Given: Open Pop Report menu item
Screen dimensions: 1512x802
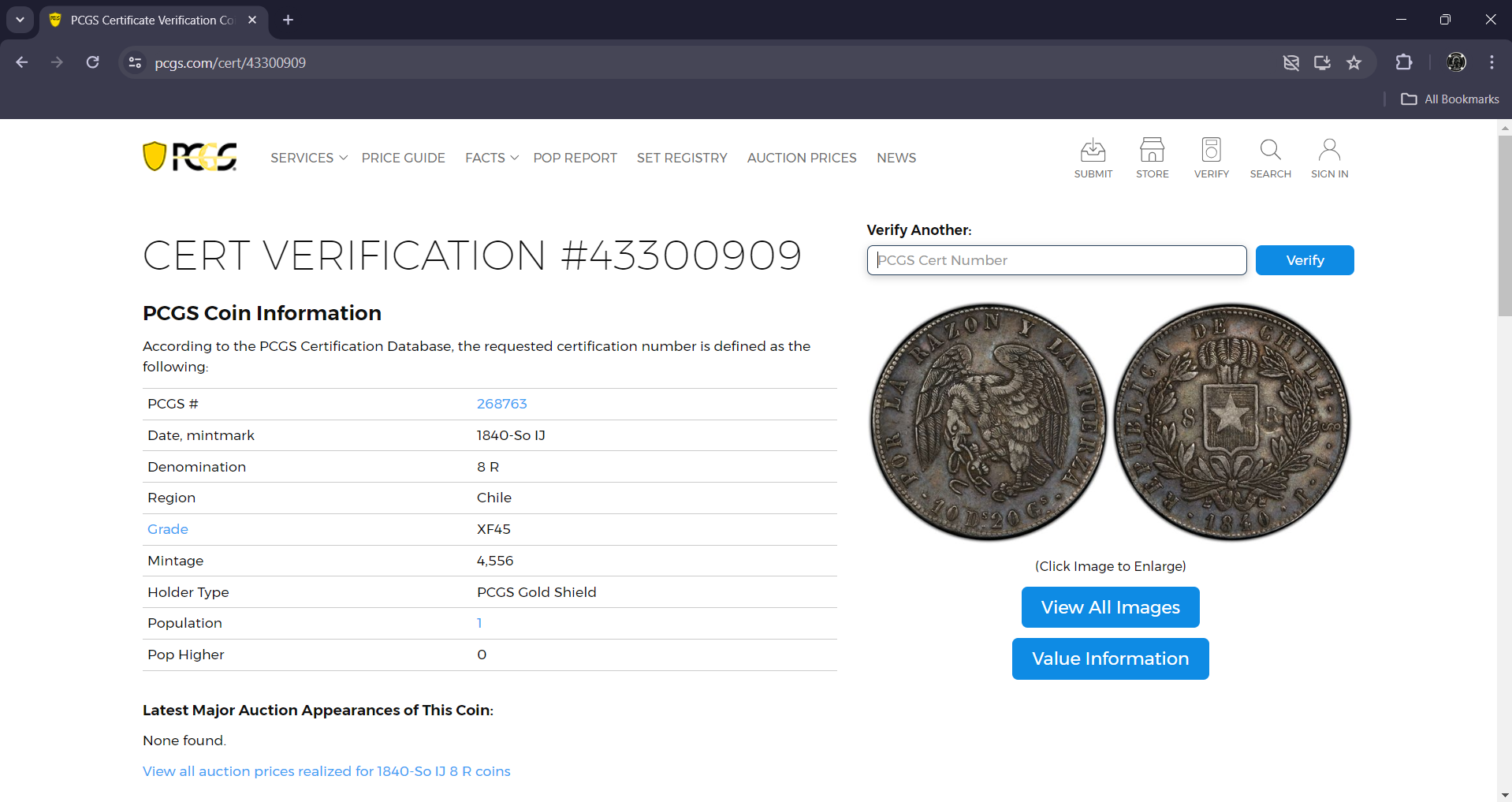Looking at the screenshot, I should click(575, 158).
